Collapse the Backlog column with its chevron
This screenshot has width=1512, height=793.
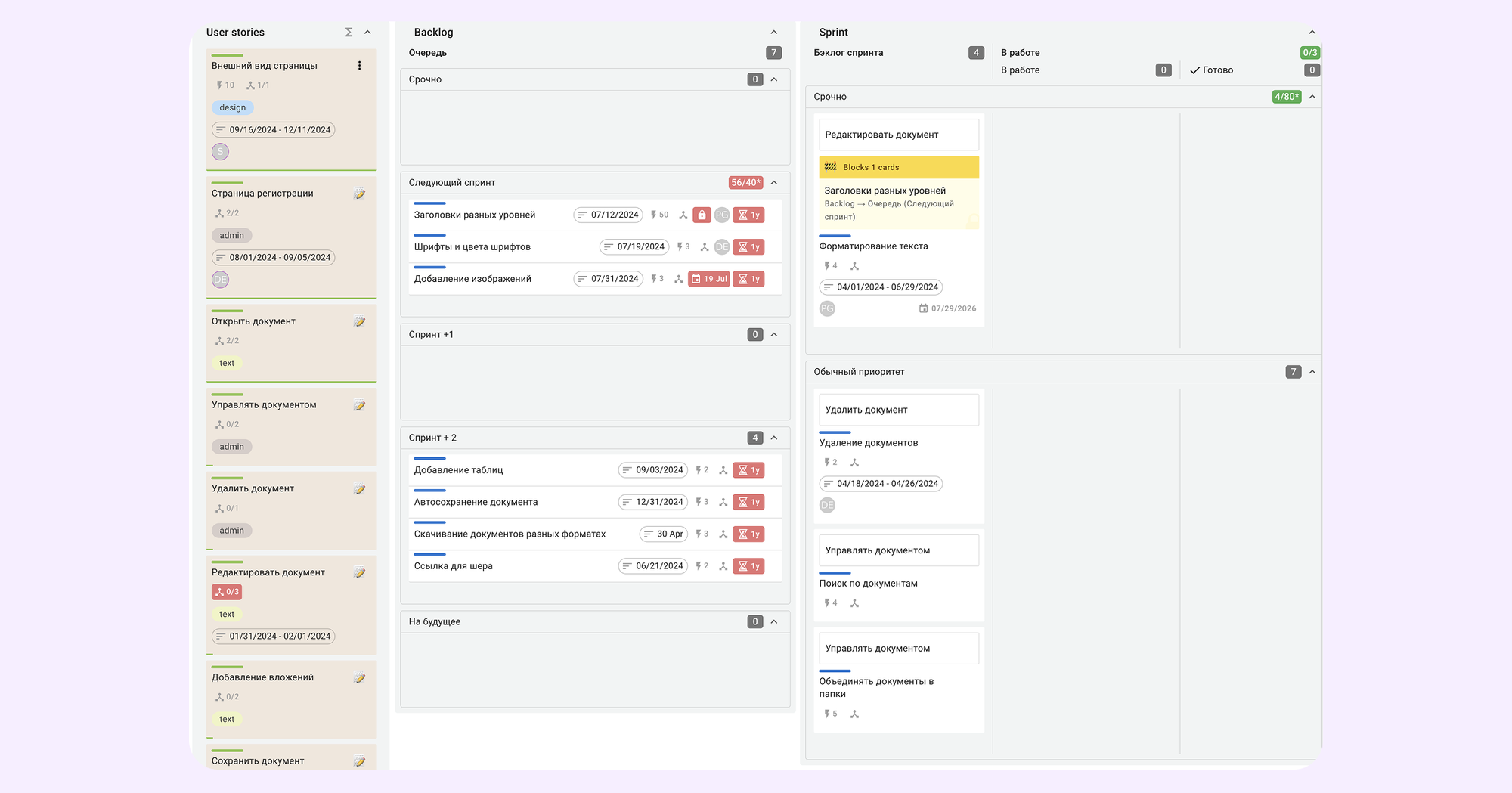tap(773, 32)
